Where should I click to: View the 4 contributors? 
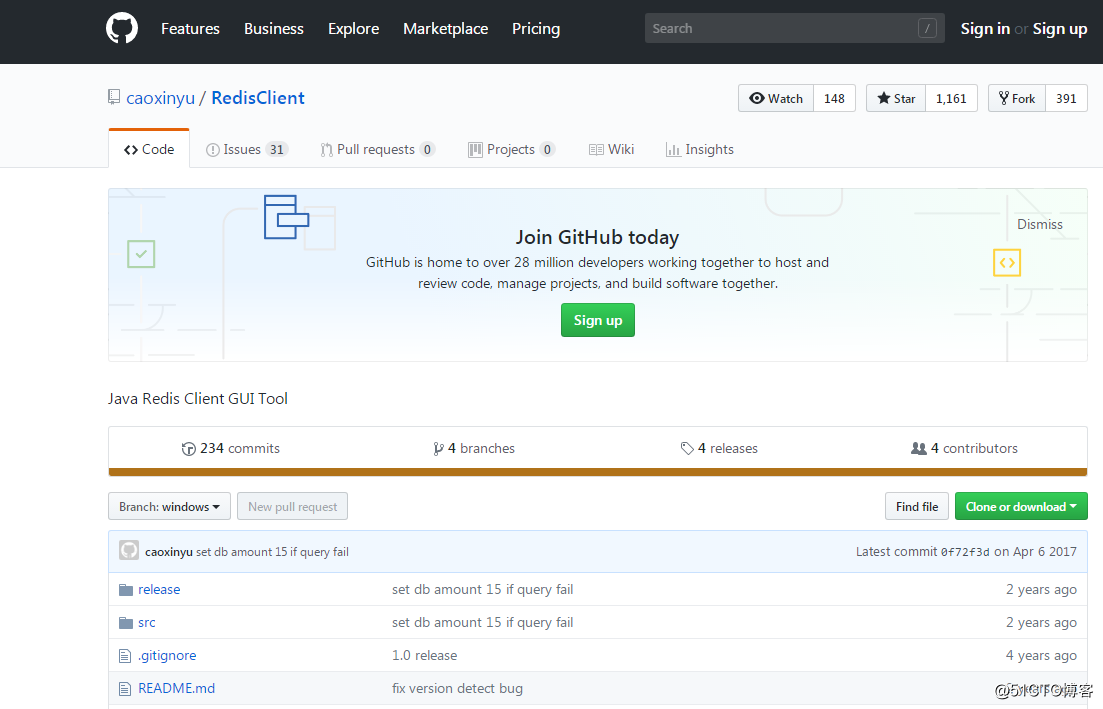(964, 448)
